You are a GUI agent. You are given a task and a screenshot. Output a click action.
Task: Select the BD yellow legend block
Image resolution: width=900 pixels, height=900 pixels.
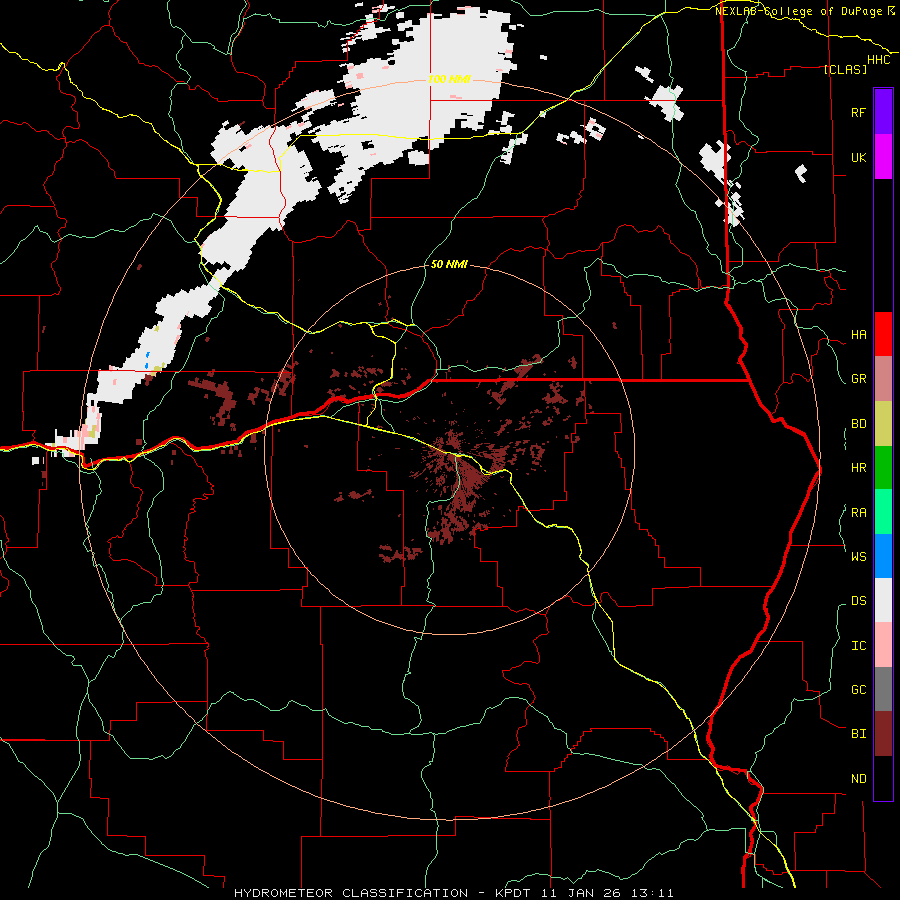click(x=883, y=424)
